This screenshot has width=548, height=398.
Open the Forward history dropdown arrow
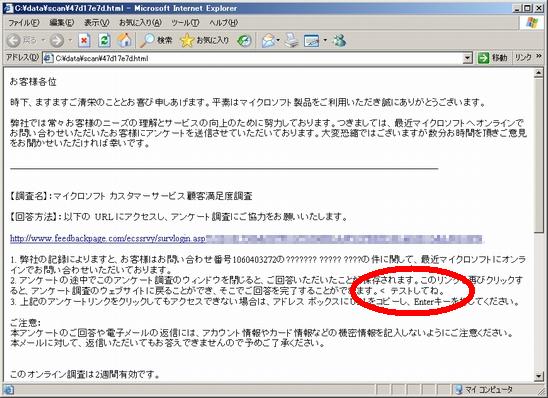click(x=70, y=41)
